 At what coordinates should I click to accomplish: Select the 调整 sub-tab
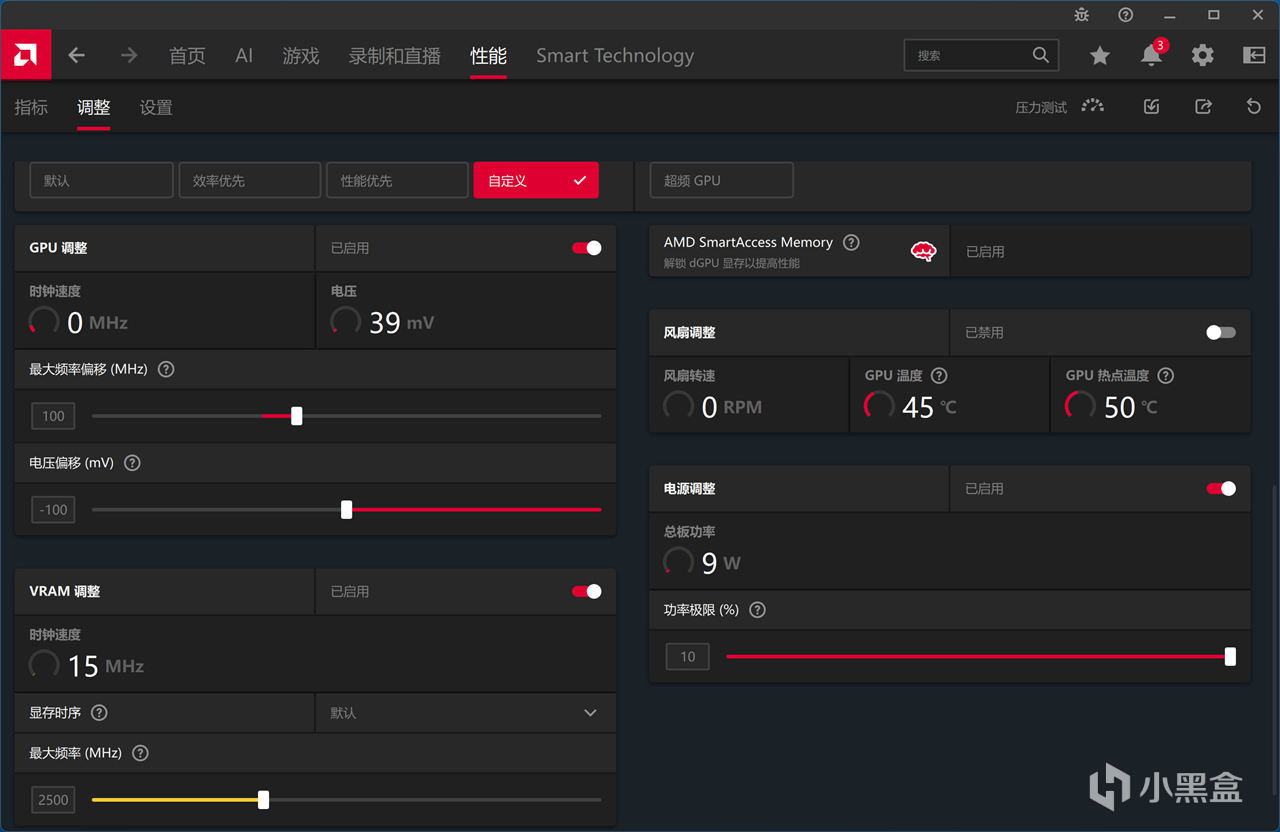point(94,107)
